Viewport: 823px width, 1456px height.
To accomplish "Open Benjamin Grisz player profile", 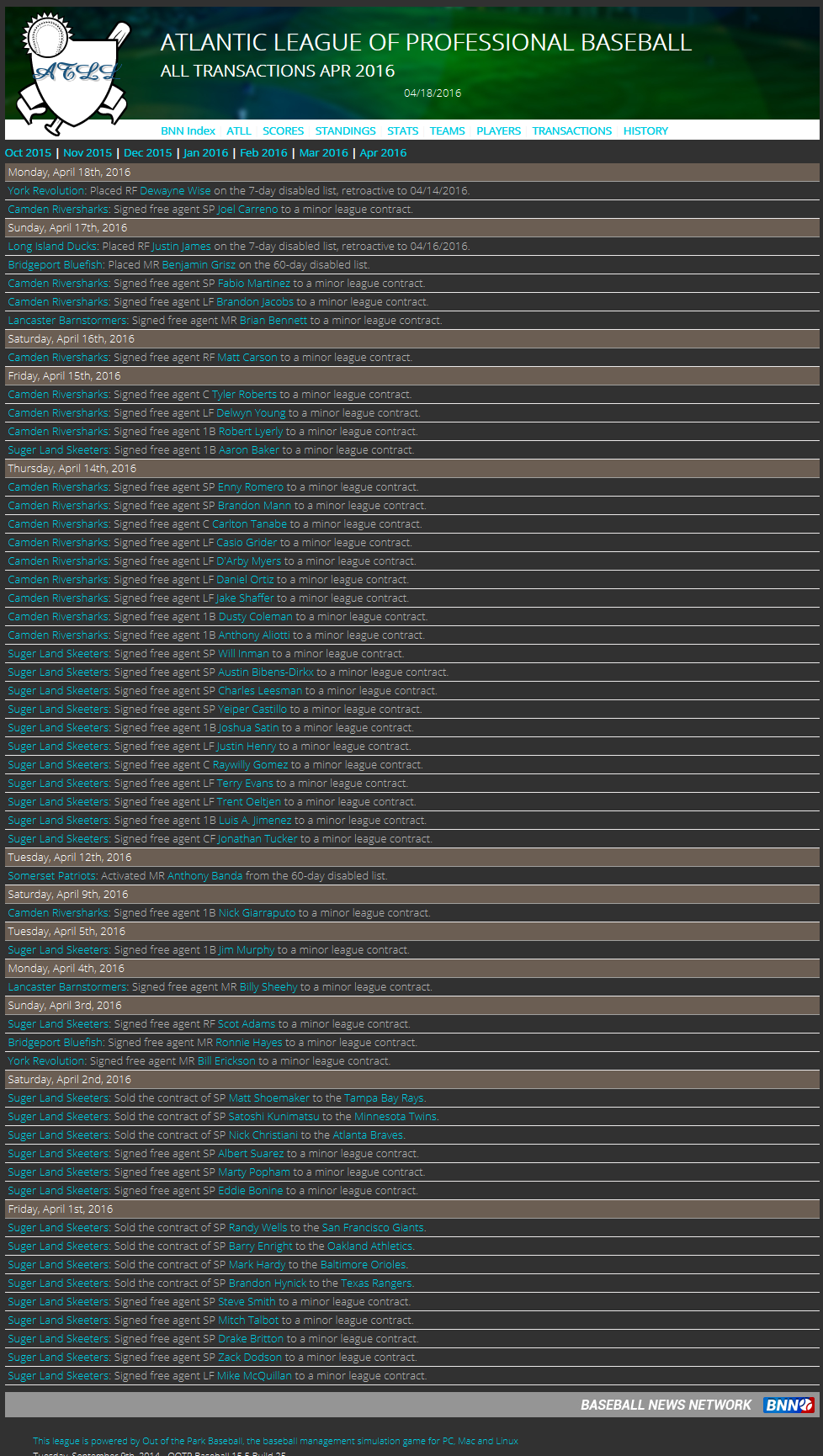I will coord(199,265).
